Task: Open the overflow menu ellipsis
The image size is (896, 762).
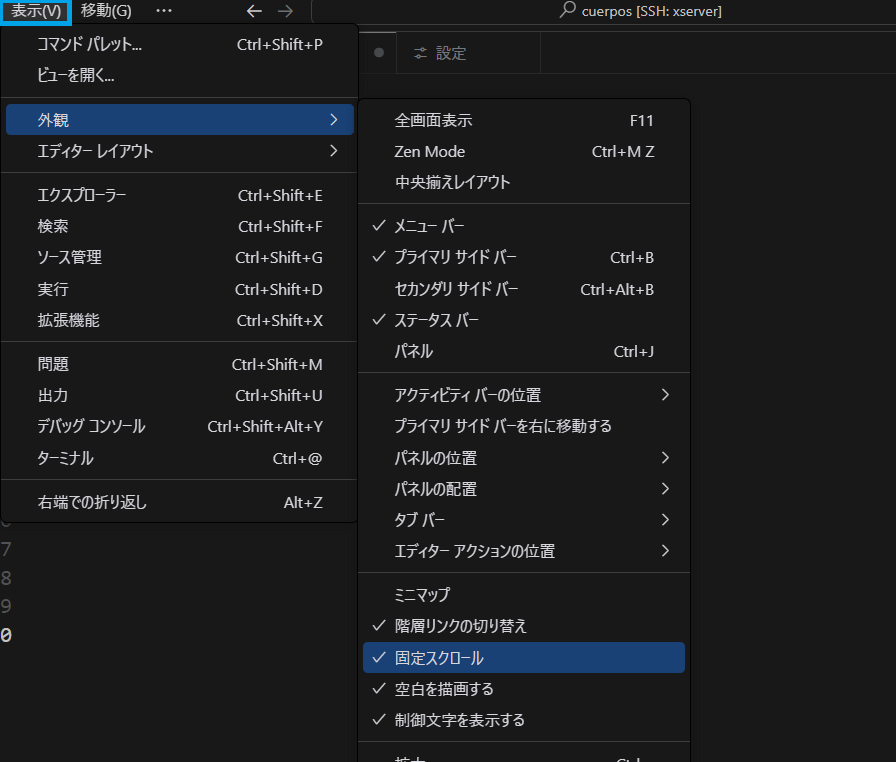Action: (x=164, y=11)
